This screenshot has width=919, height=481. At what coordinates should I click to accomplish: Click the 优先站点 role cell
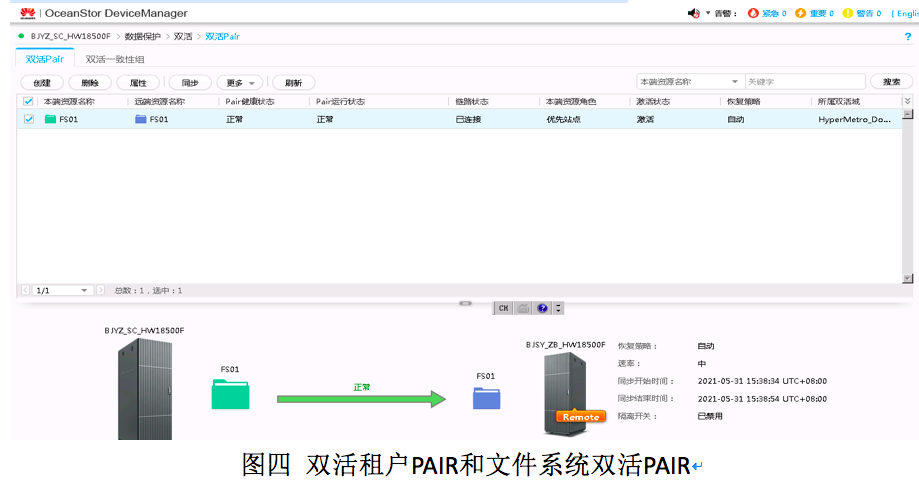click(x=564, y=119)
